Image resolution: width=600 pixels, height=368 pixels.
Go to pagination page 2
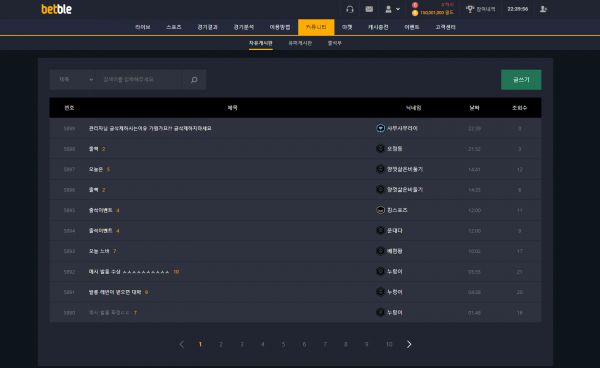(221, 344)
